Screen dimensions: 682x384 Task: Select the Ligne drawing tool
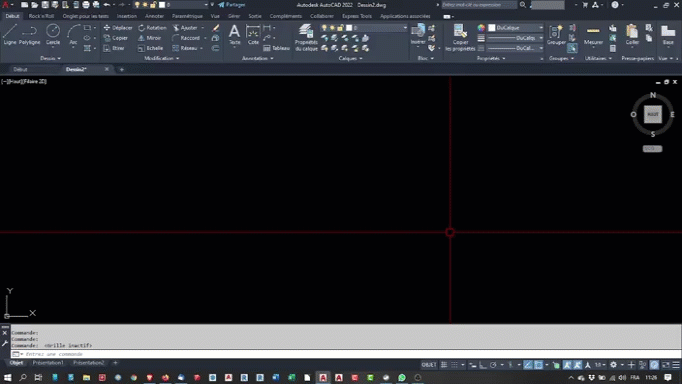(10, 35)
